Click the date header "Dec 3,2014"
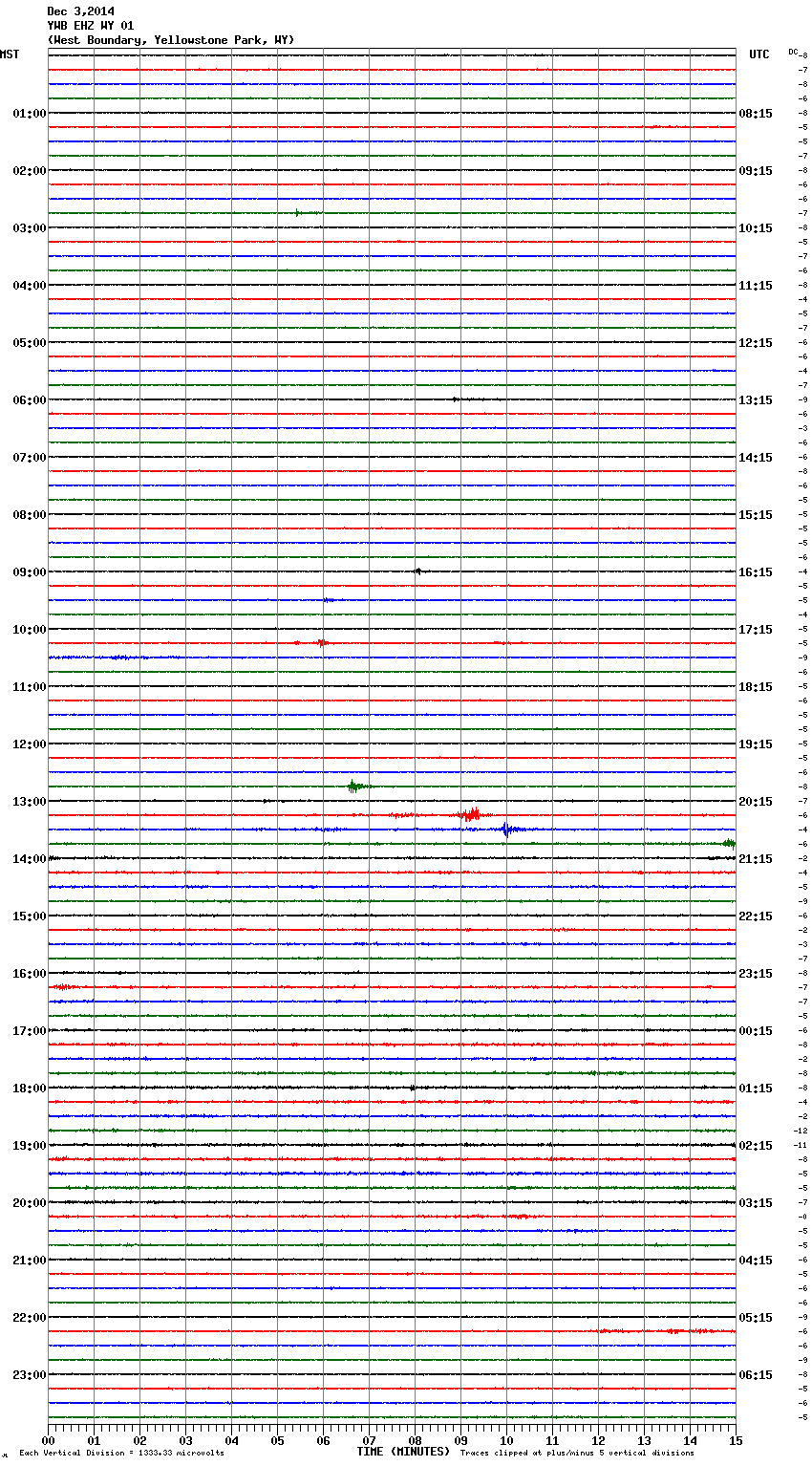 [80, 11]
